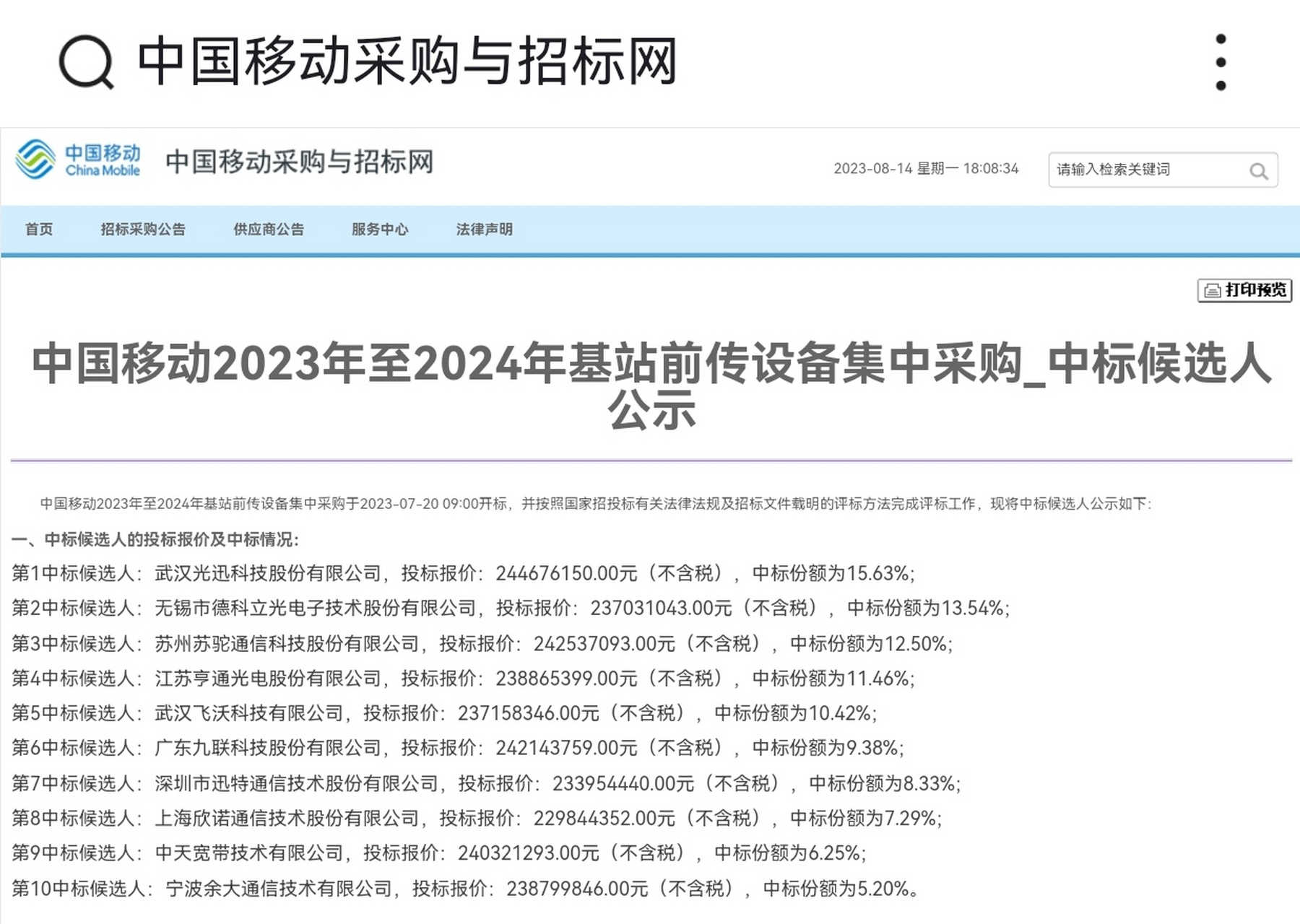Viewport: 1300px width, 924px height.
Task: Click the keyword search magnifier icon
Action: pyautogui.click(x=1259, y=171)
